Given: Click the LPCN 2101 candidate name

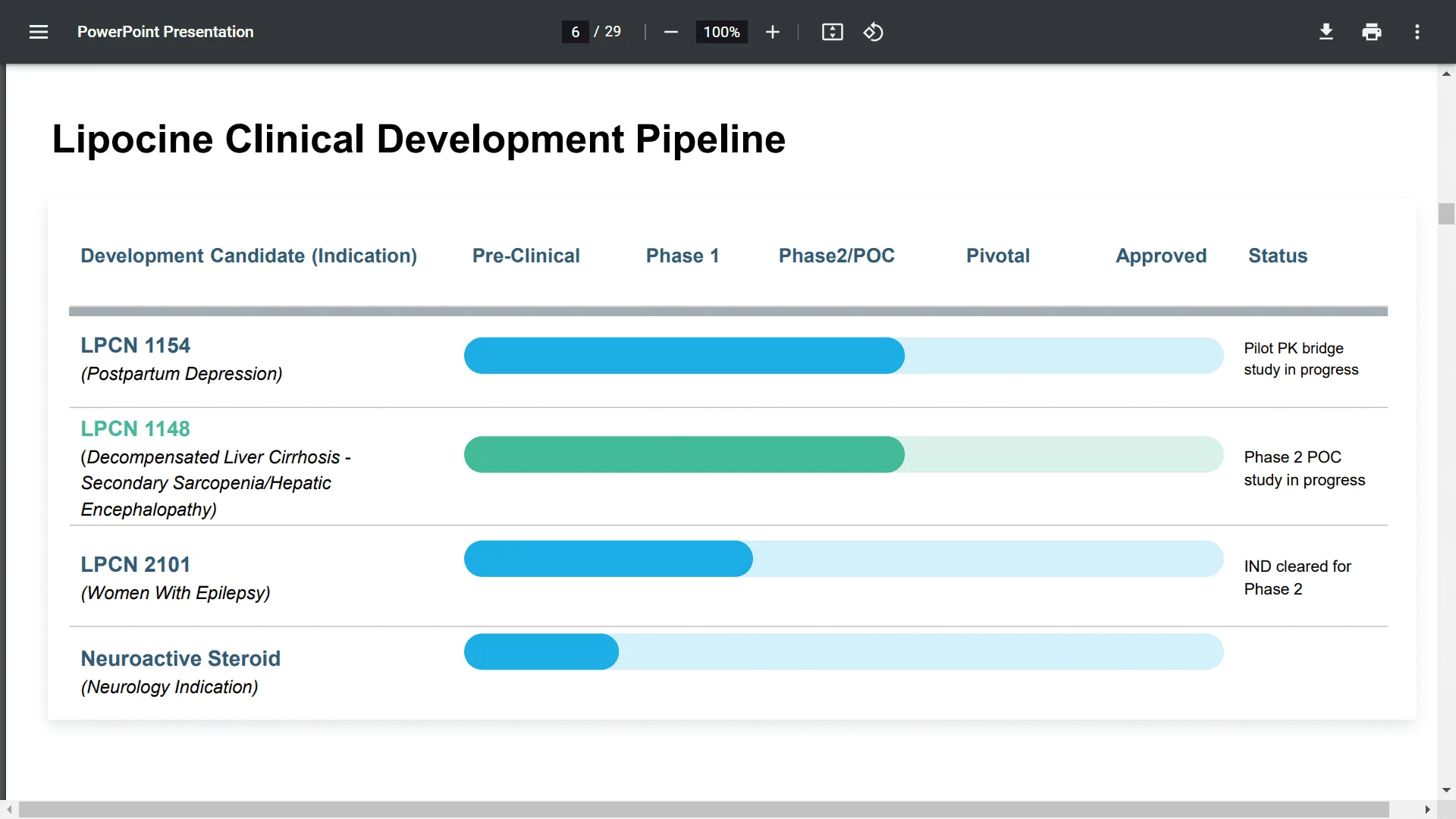Looking at the screenshot, I should click(136, 564).
